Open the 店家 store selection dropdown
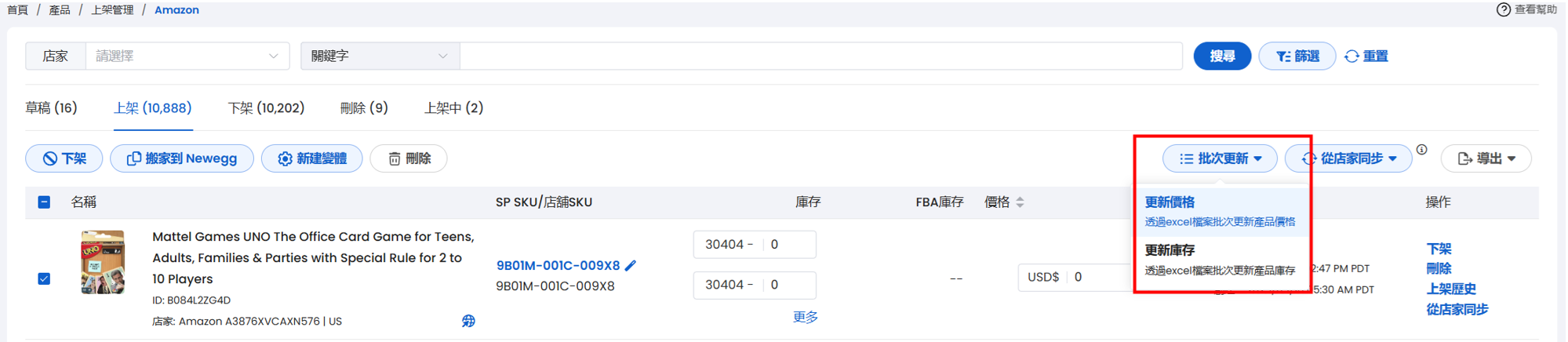Image resolution: width=1568 pixels, height=342 pixels. pyautogui.click(x=187, y=56)
